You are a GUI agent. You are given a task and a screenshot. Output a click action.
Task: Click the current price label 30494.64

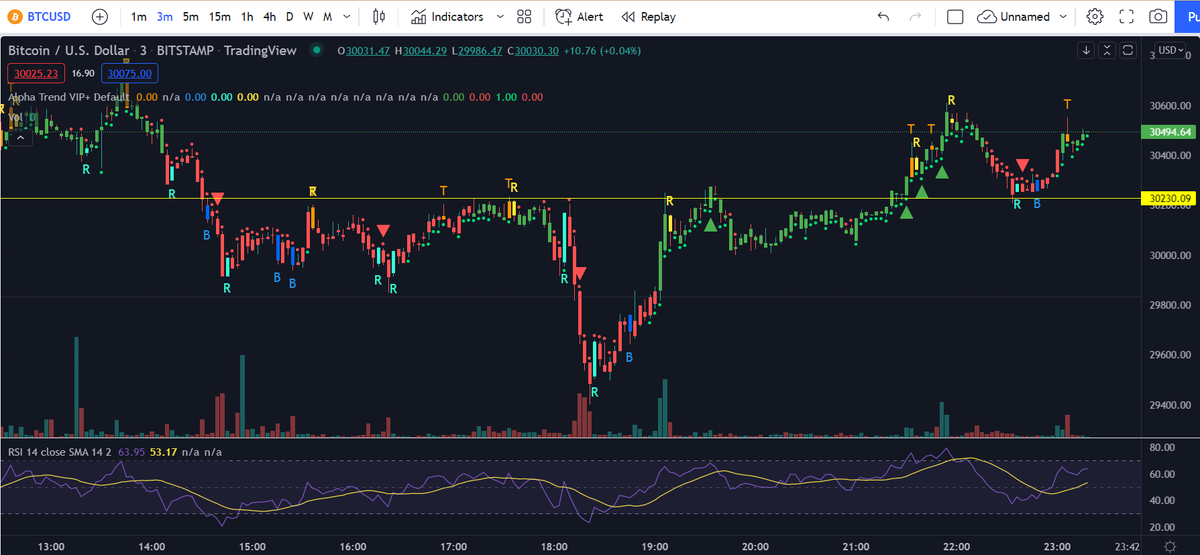coord(1170,132)
